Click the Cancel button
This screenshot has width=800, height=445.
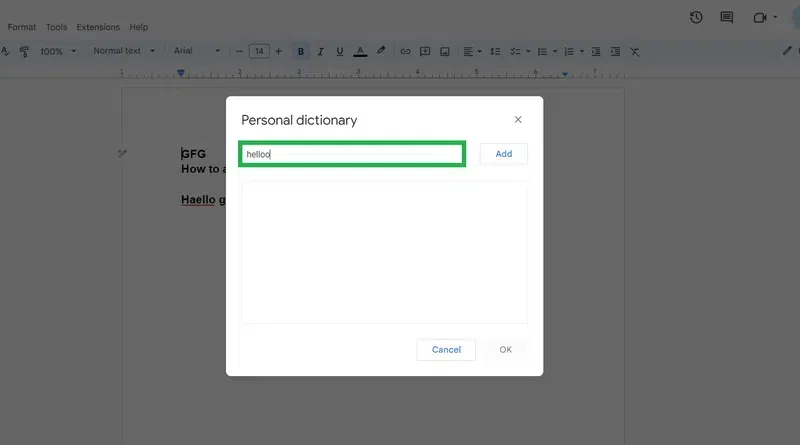(446, 350)
